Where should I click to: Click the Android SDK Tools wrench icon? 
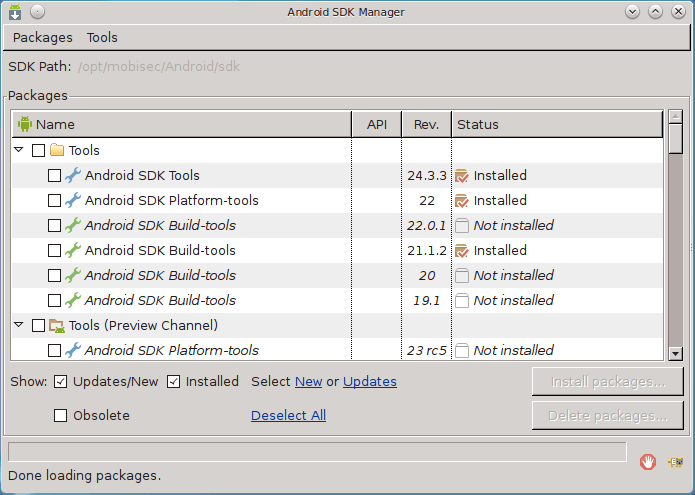click(73, 176)
